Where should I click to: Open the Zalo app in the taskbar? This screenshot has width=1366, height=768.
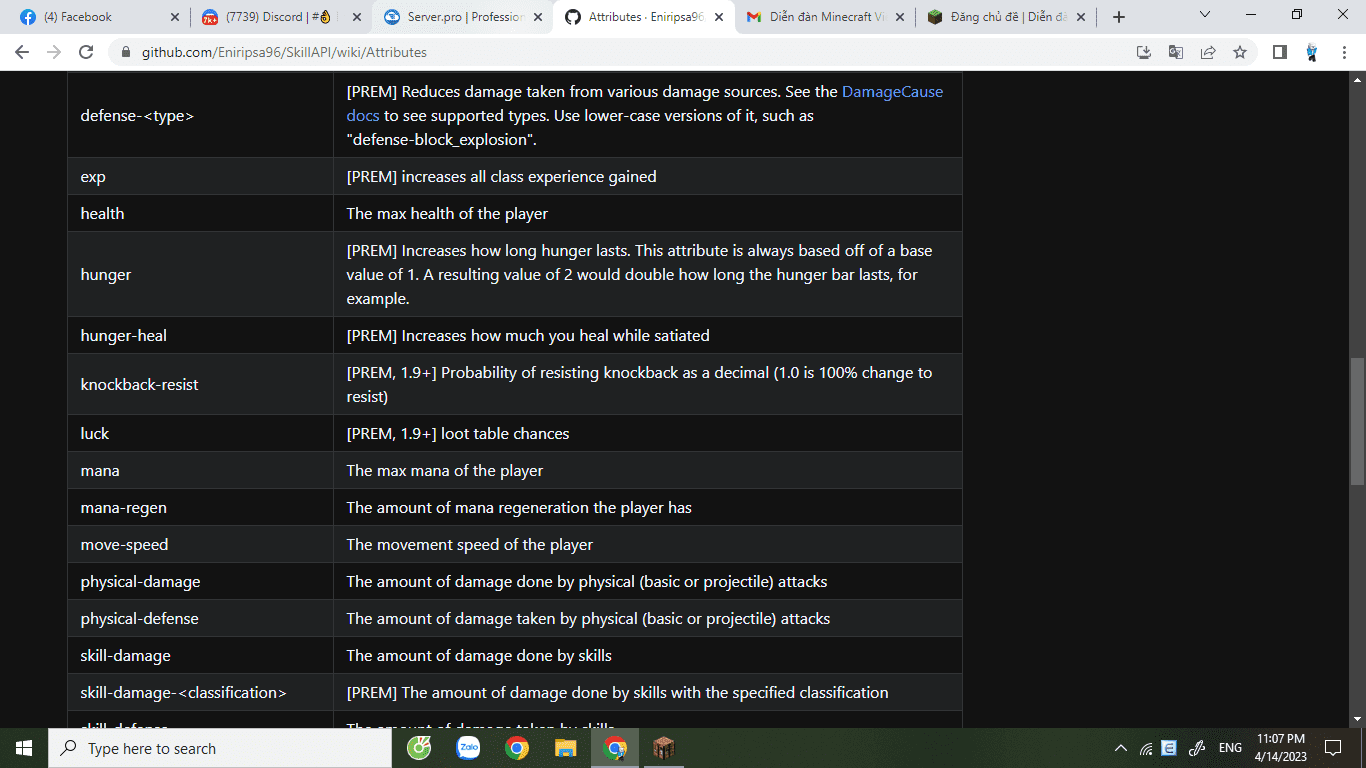click(468, 748)
